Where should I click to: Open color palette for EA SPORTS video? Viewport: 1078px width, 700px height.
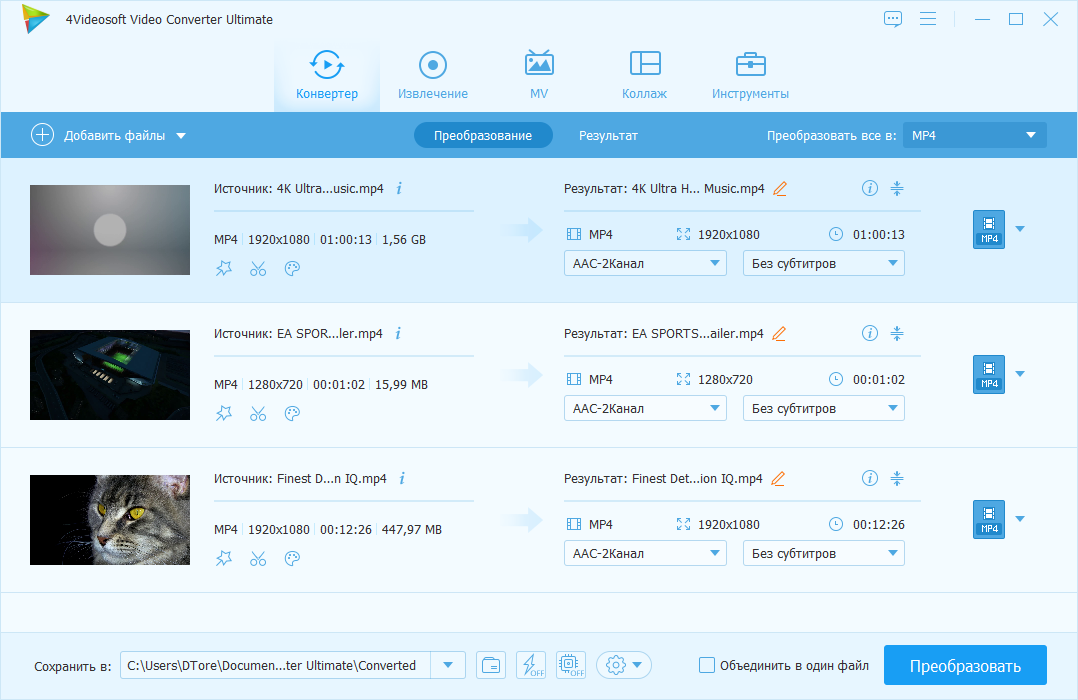[x=292, y=414]
